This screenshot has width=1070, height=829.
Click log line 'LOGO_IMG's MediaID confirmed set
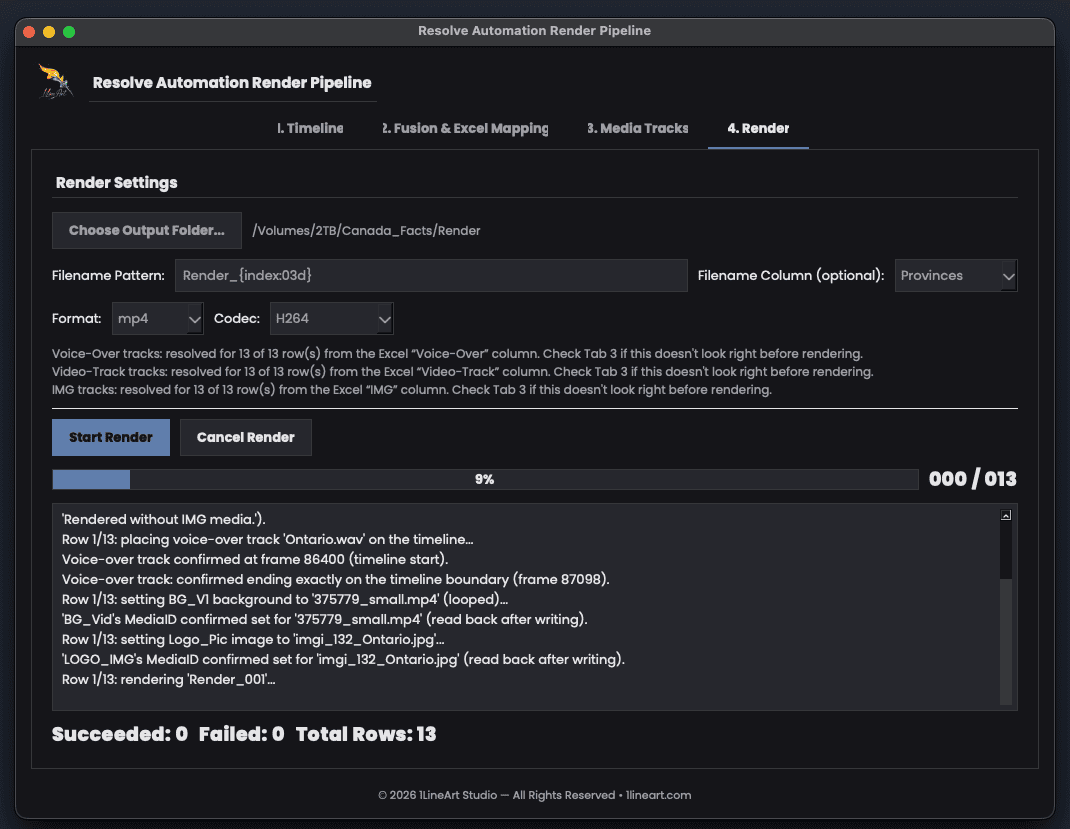(x=343, y=659)
